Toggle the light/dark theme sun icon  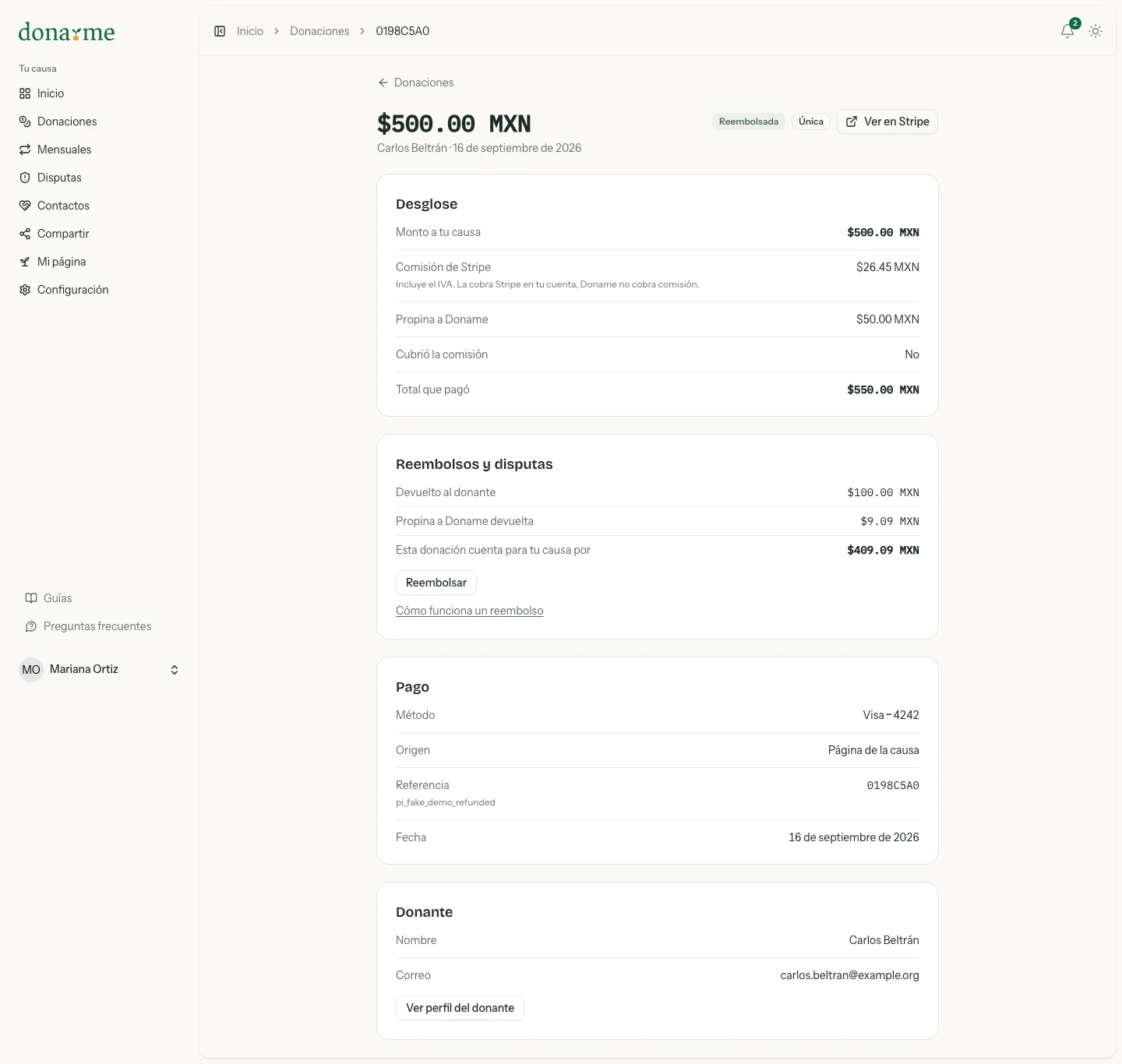1096,31
